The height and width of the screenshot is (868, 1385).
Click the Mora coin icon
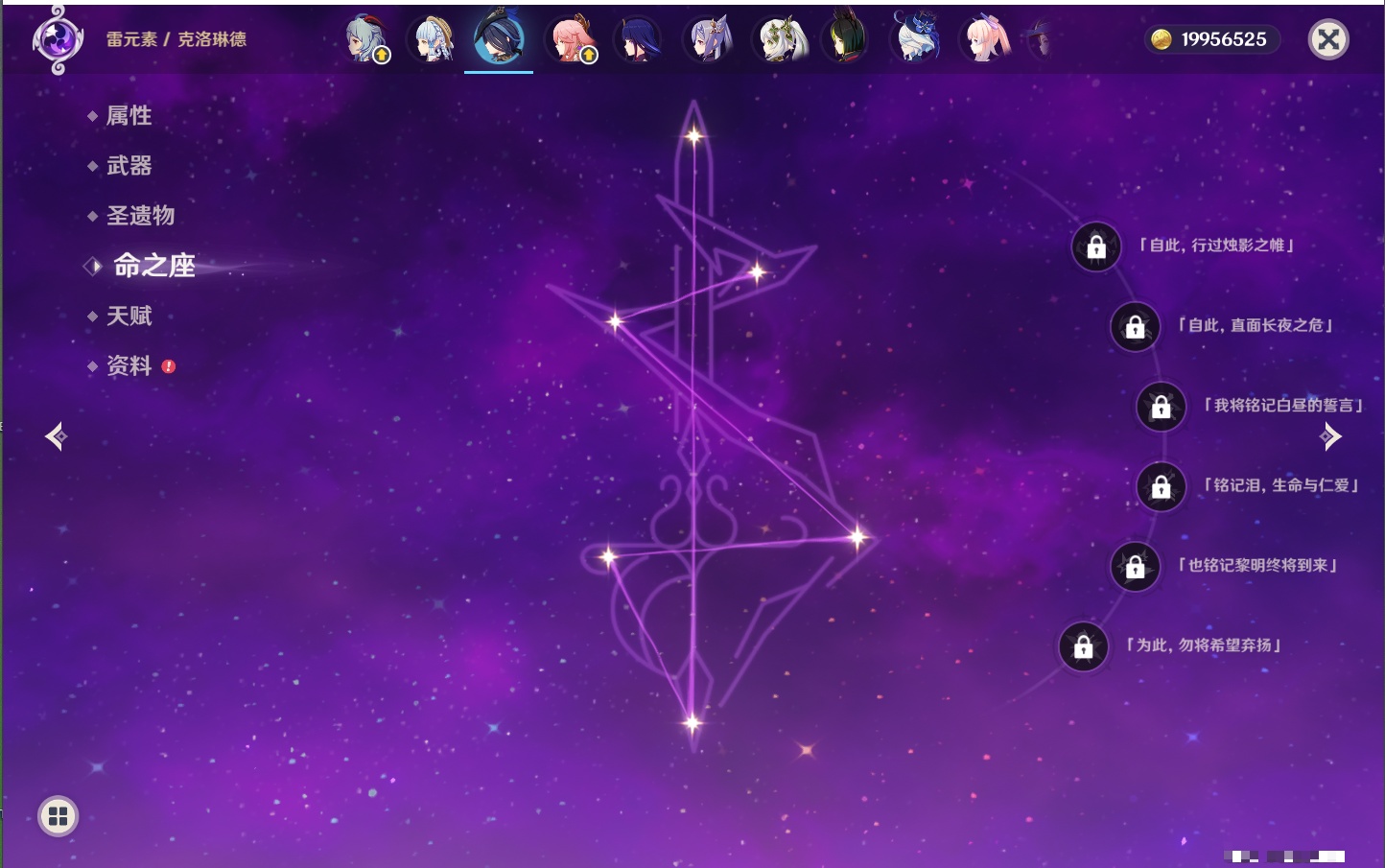1162,39
